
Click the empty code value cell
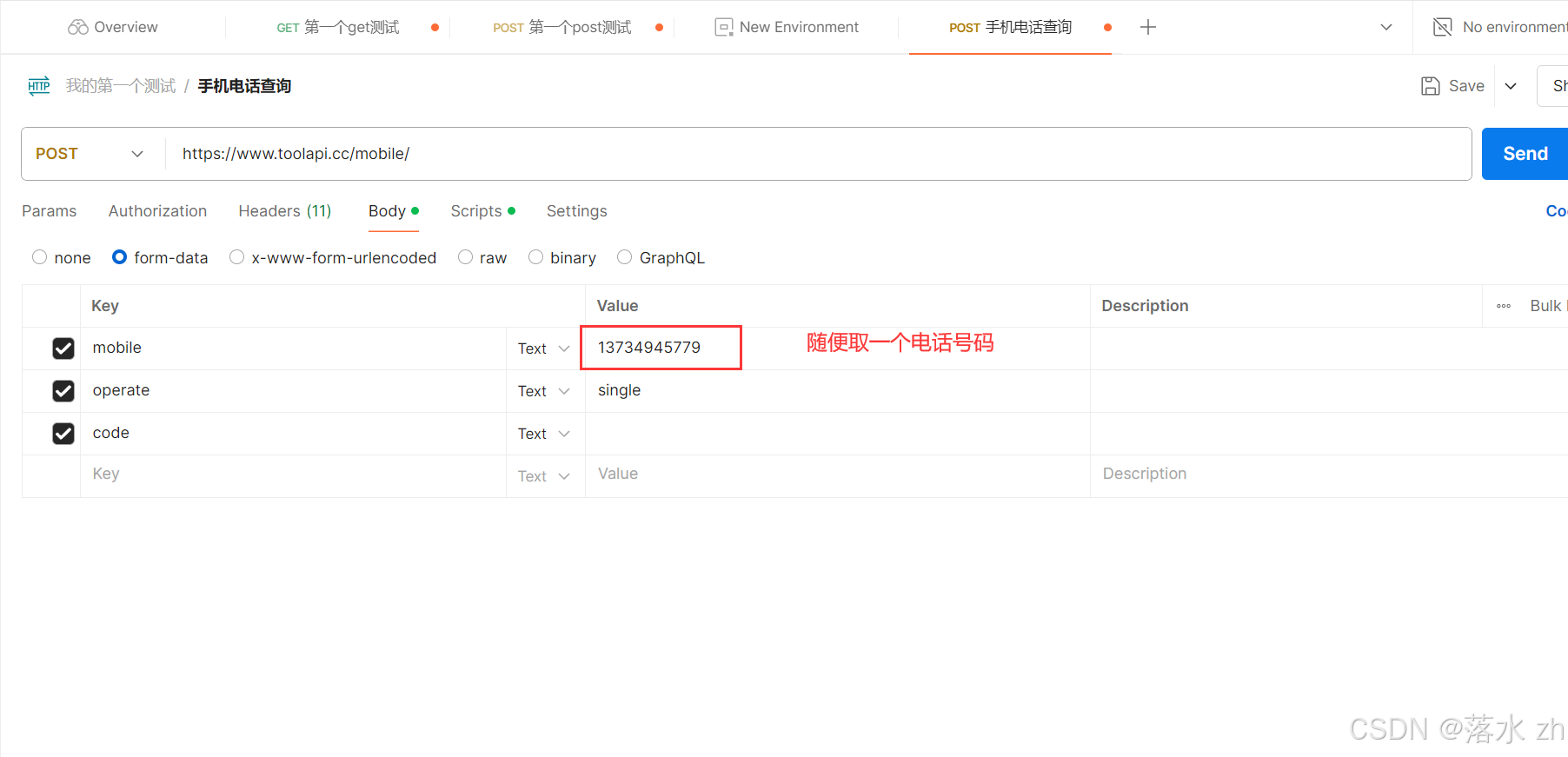pyautogui.click(x=838, y=434)
